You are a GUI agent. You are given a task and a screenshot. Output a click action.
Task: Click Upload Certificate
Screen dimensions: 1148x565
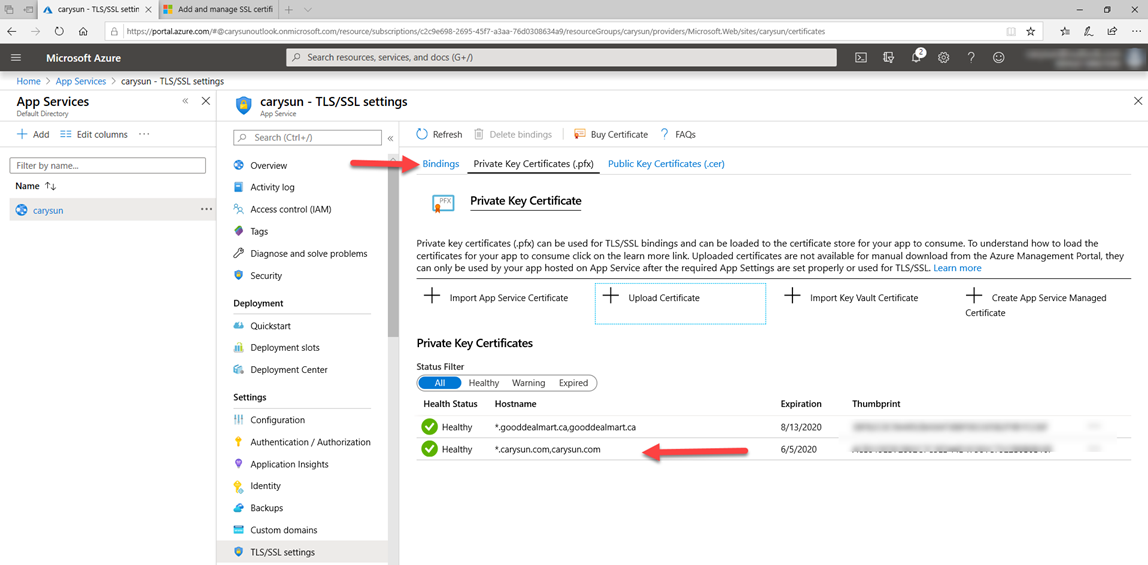680,303
